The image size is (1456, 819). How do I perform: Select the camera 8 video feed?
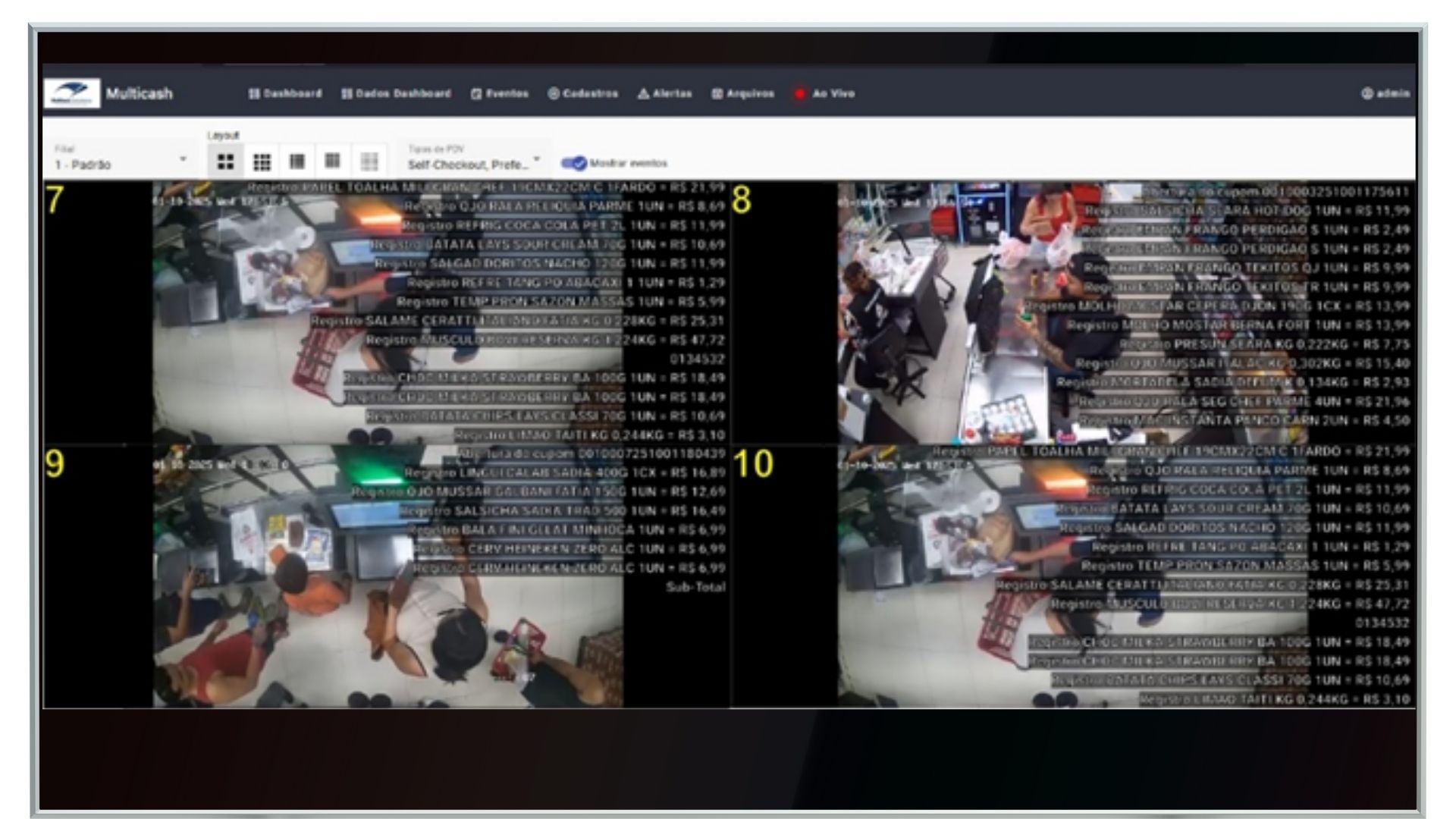point(1073,312)
